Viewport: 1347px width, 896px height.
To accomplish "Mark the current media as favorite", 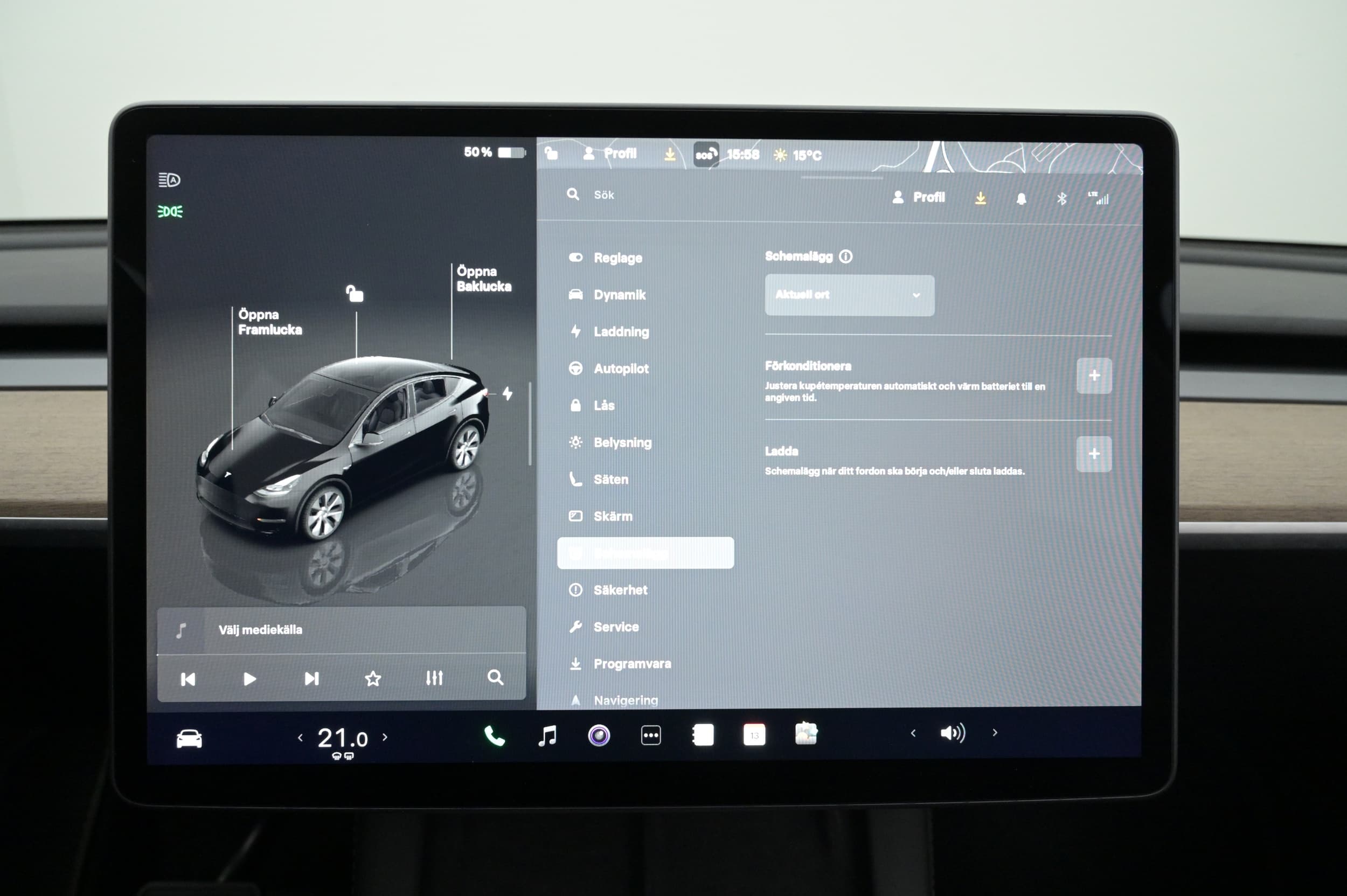I will pyautogui.click(x=373, y=678).
